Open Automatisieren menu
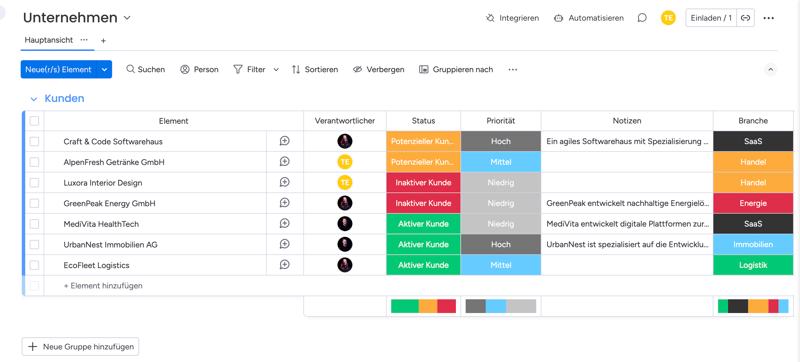The width and height of the screenshot is (800, 362). 589,18
